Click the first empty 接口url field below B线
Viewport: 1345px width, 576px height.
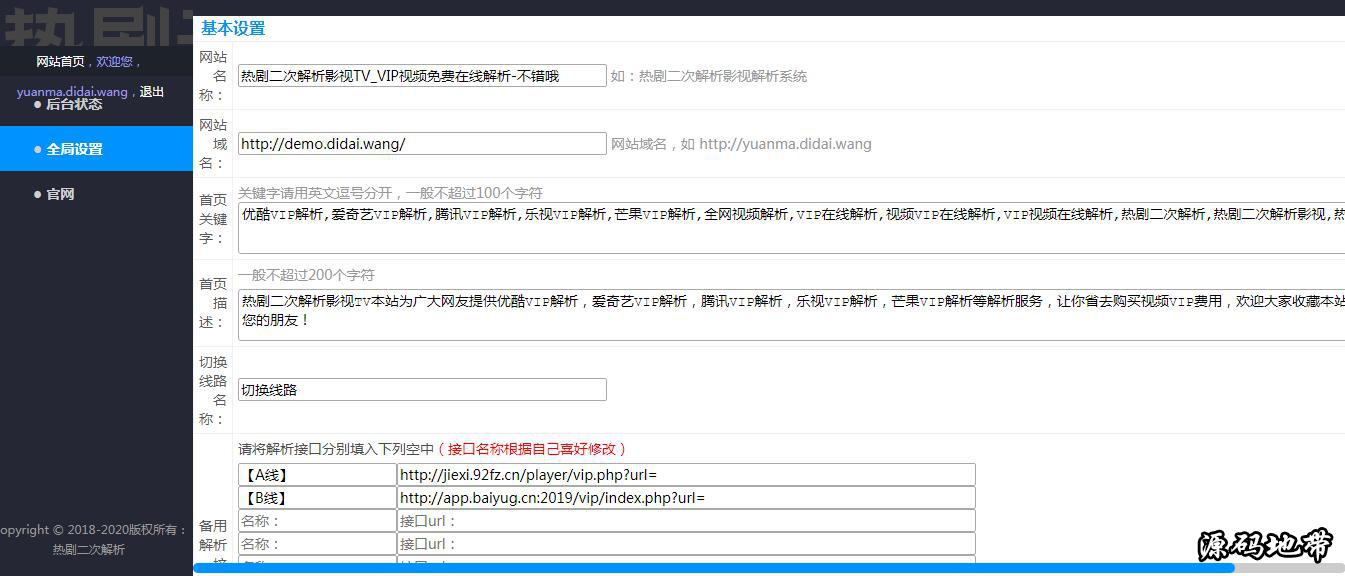tap(686, 521)
